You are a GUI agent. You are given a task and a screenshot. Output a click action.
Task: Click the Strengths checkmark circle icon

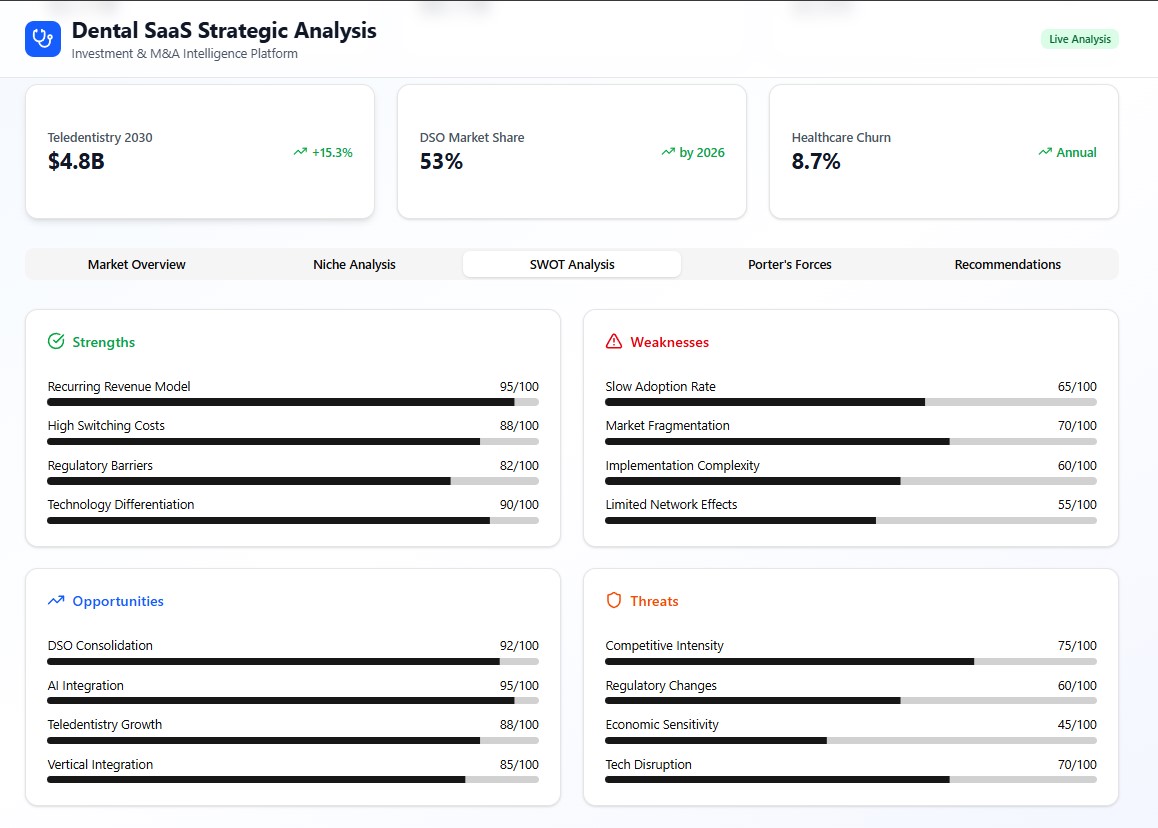56,342
